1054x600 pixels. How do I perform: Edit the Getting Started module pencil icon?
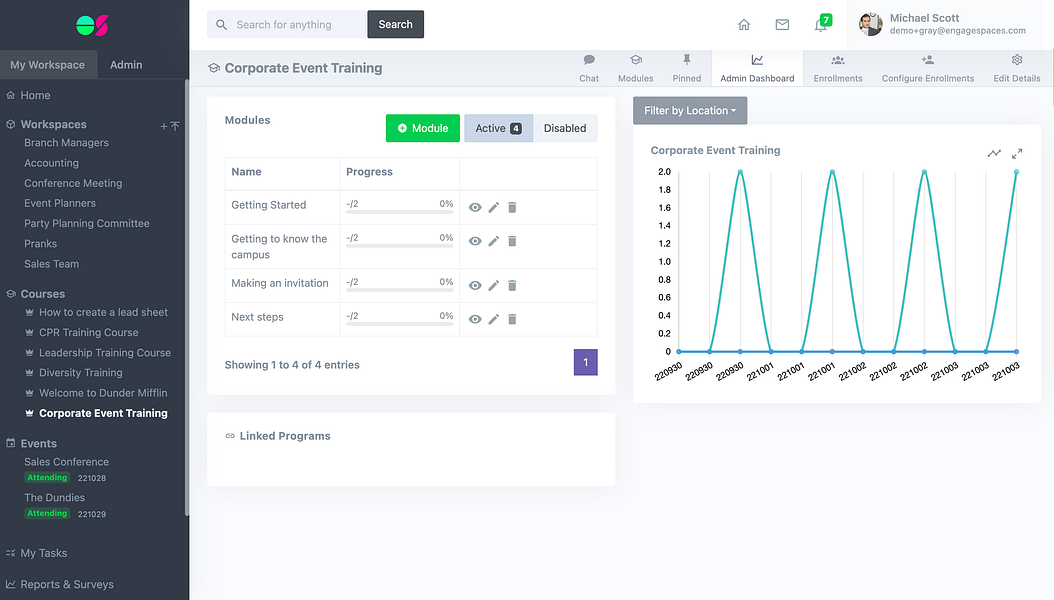pyautogui.click(x=493, y=208)
